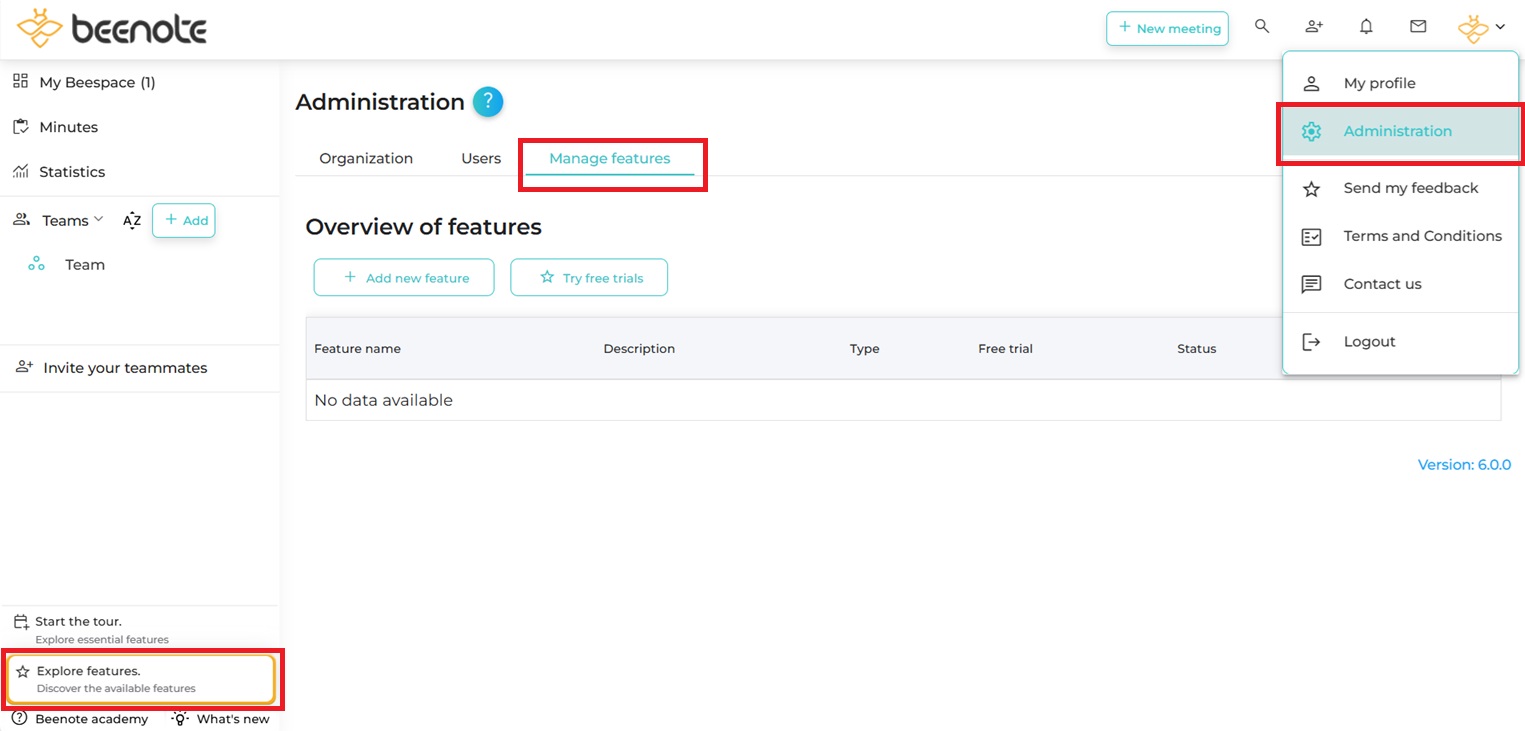
Task: Click the add person icon in header
Action: [x=1314, y=27]
